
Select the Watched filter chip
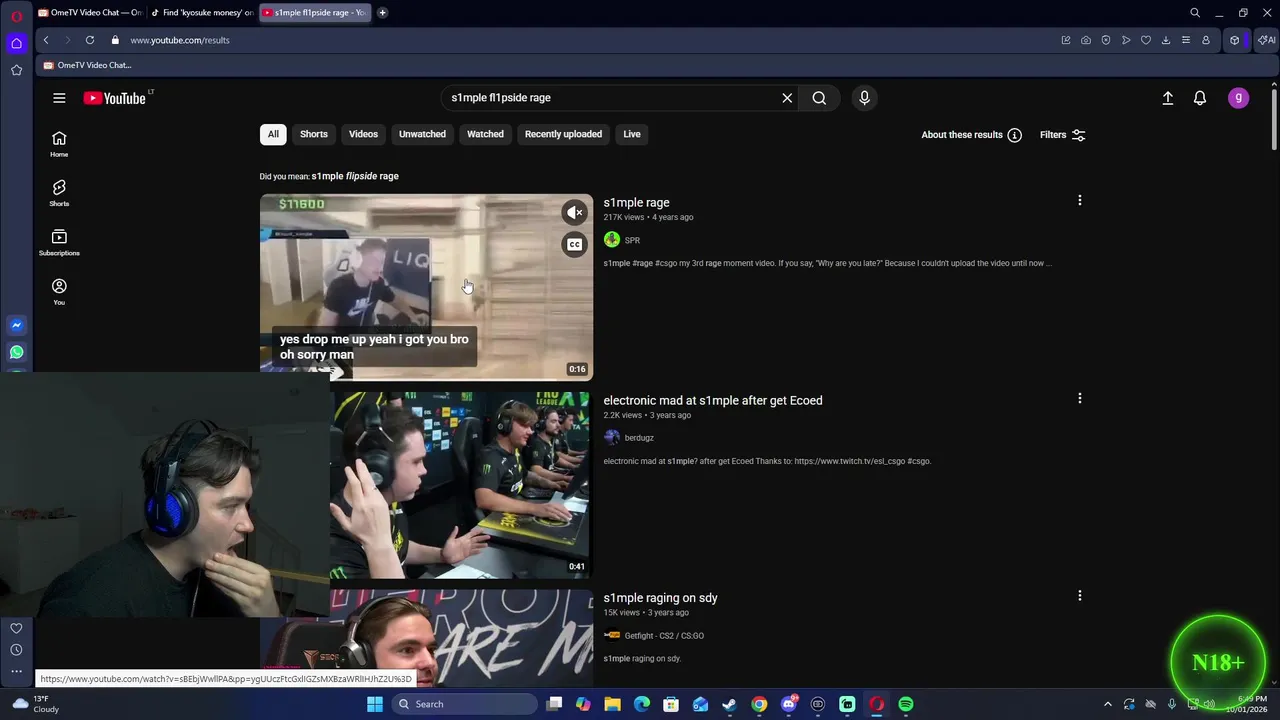tap(485, 134)
